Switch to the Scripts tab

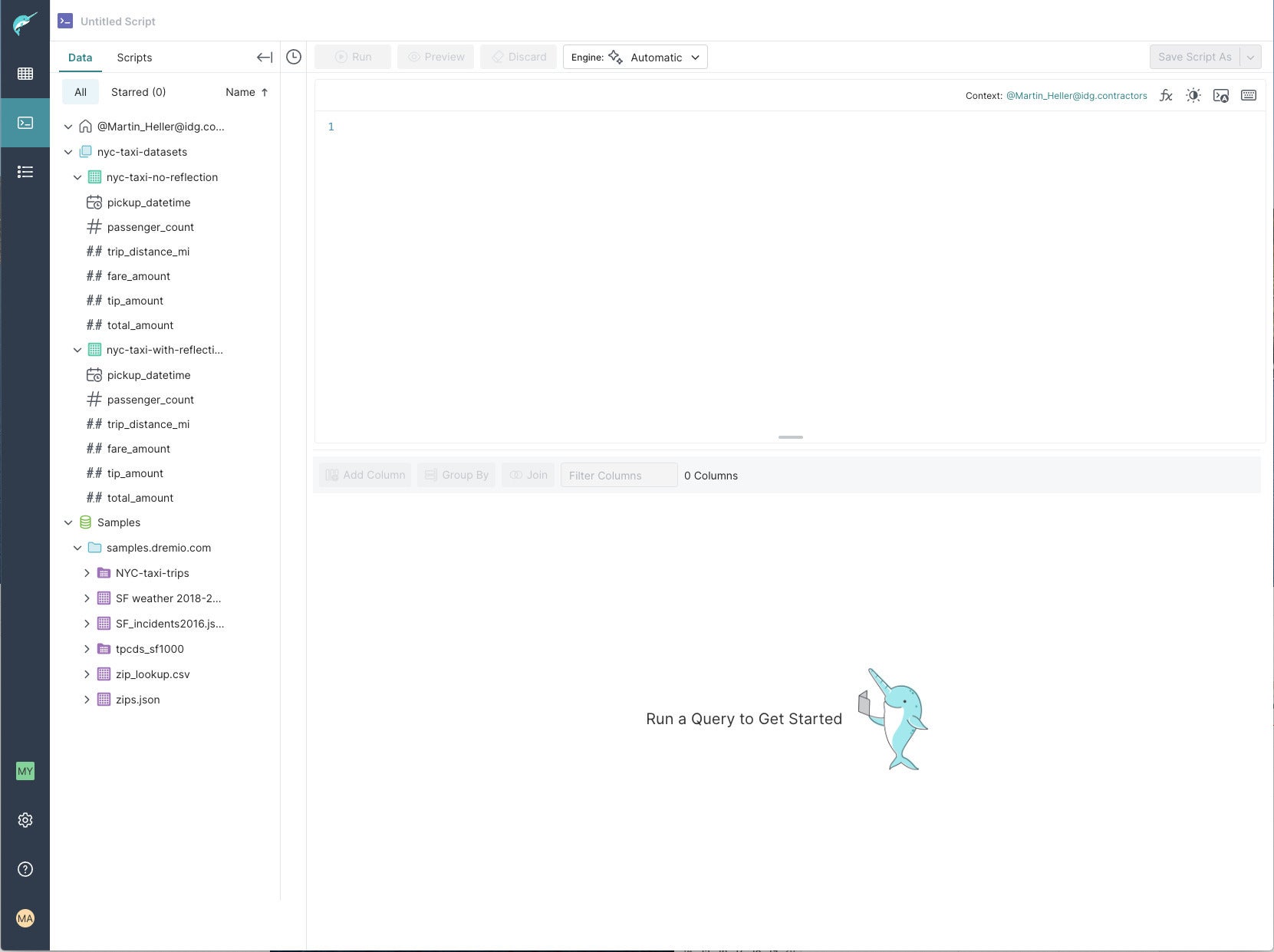[x=134, y=58]
